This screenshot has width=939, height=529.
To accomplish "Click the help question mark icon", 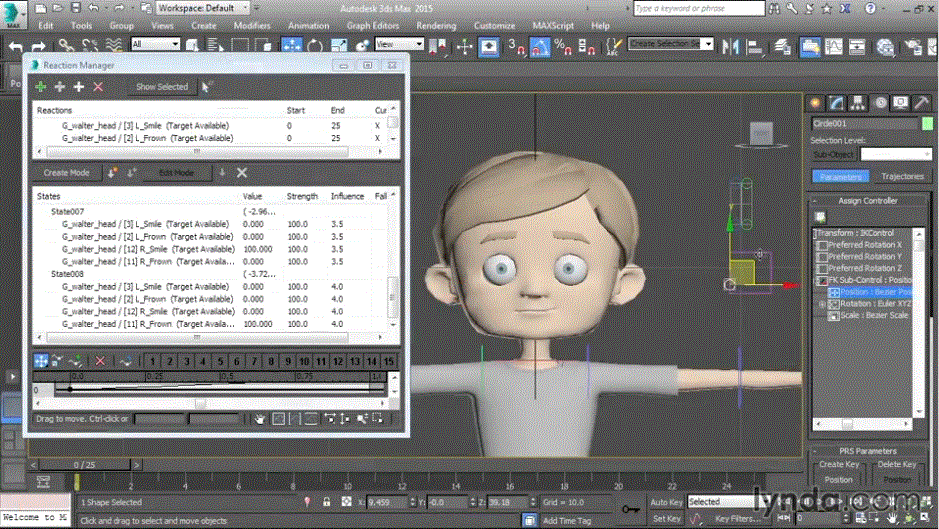I will pyautogui.click(x=871, y=8).
